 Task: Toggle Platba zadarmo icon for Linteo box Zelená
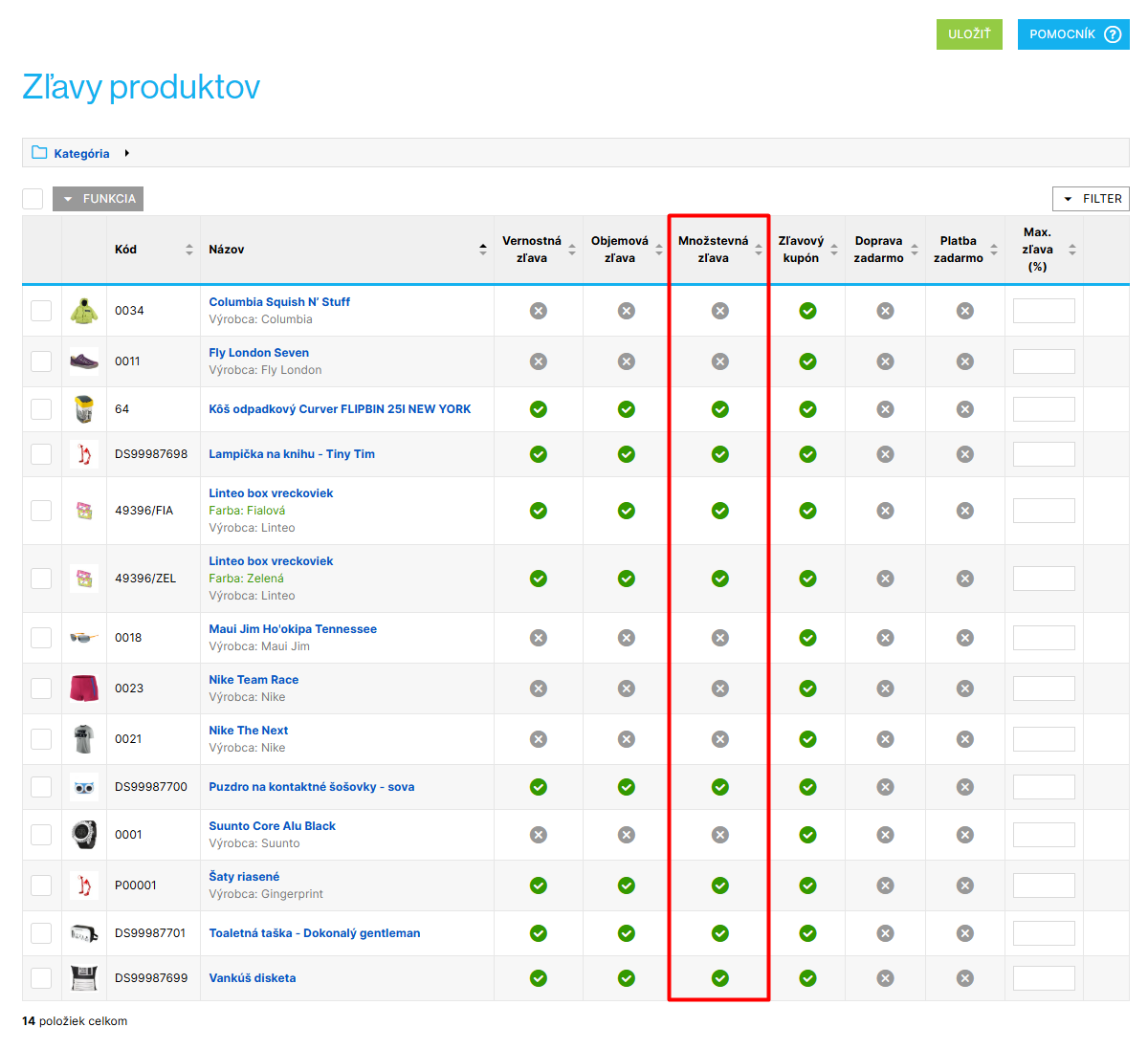pos(965,579)
